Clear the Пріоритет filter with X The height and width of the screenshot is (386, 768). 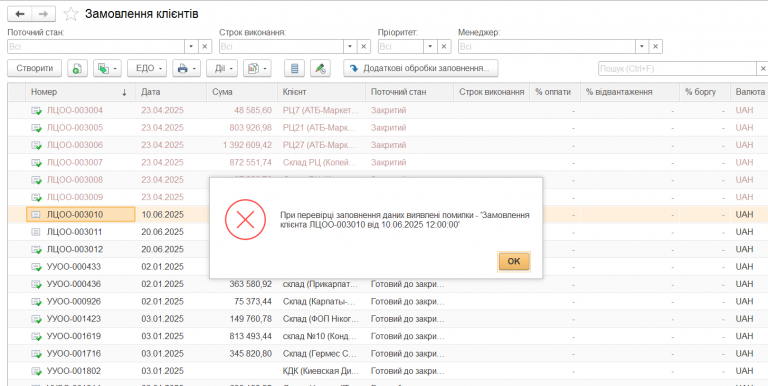coord(444,47)
